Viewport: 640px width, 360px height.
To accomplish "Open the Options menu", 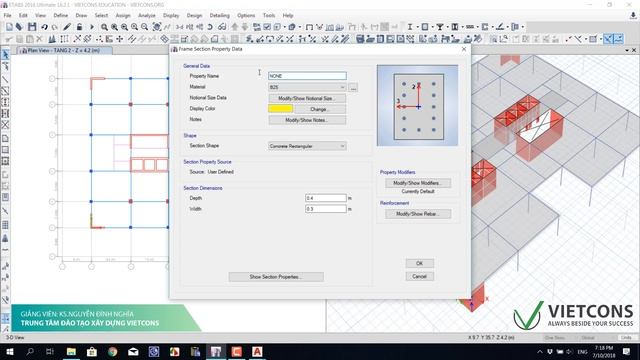I will pos(246,16).
